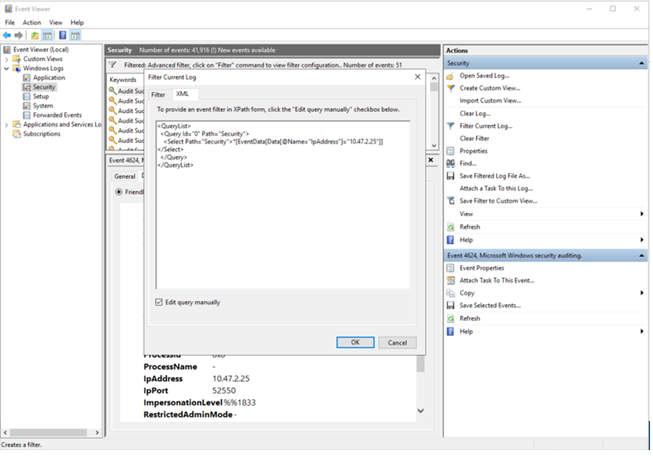This screenshot has width=653, height=462.
Task: Open Subscriptions node in the tree
Action: (42, 134)
